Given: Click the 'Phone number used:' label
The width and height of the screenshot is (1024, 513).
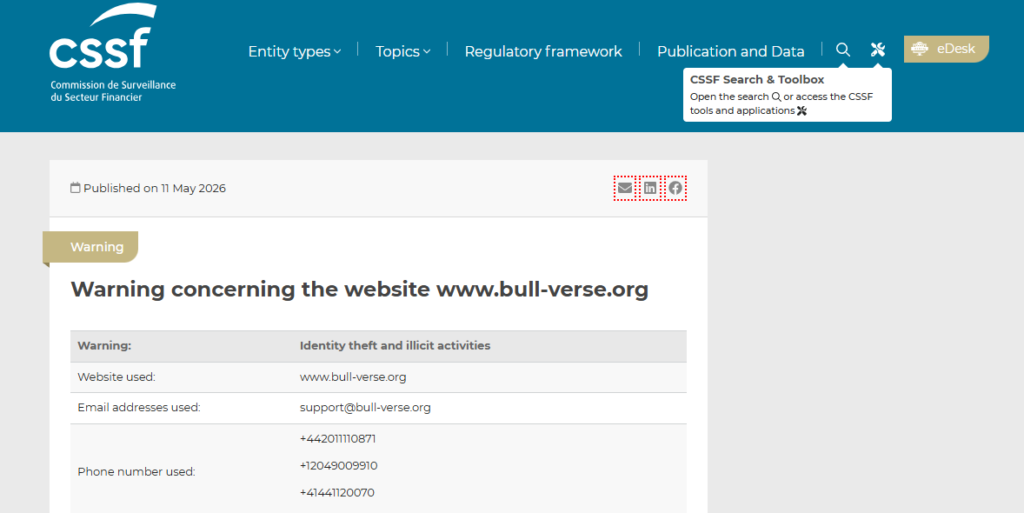Looking at the screenshot, I should coord(136,472).
